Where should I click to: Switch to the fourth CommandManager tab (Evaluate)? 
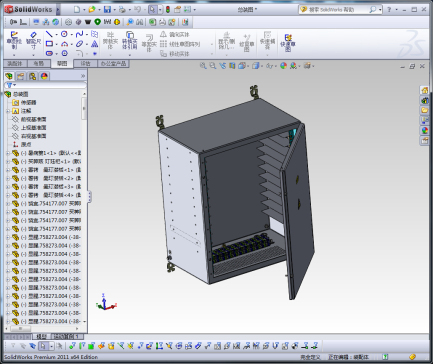pyautogui.click(x=85, y=63)
